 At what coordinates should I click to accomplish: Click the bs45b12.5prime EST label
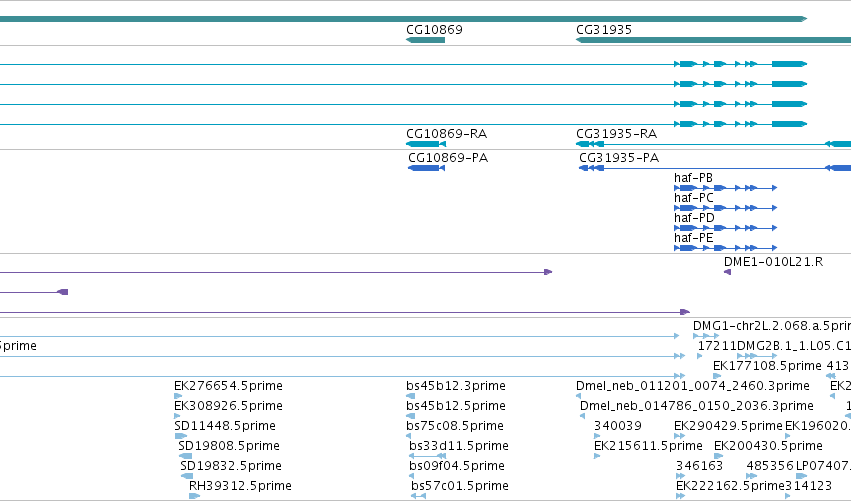pyautogui.click(x=455, y=406)
